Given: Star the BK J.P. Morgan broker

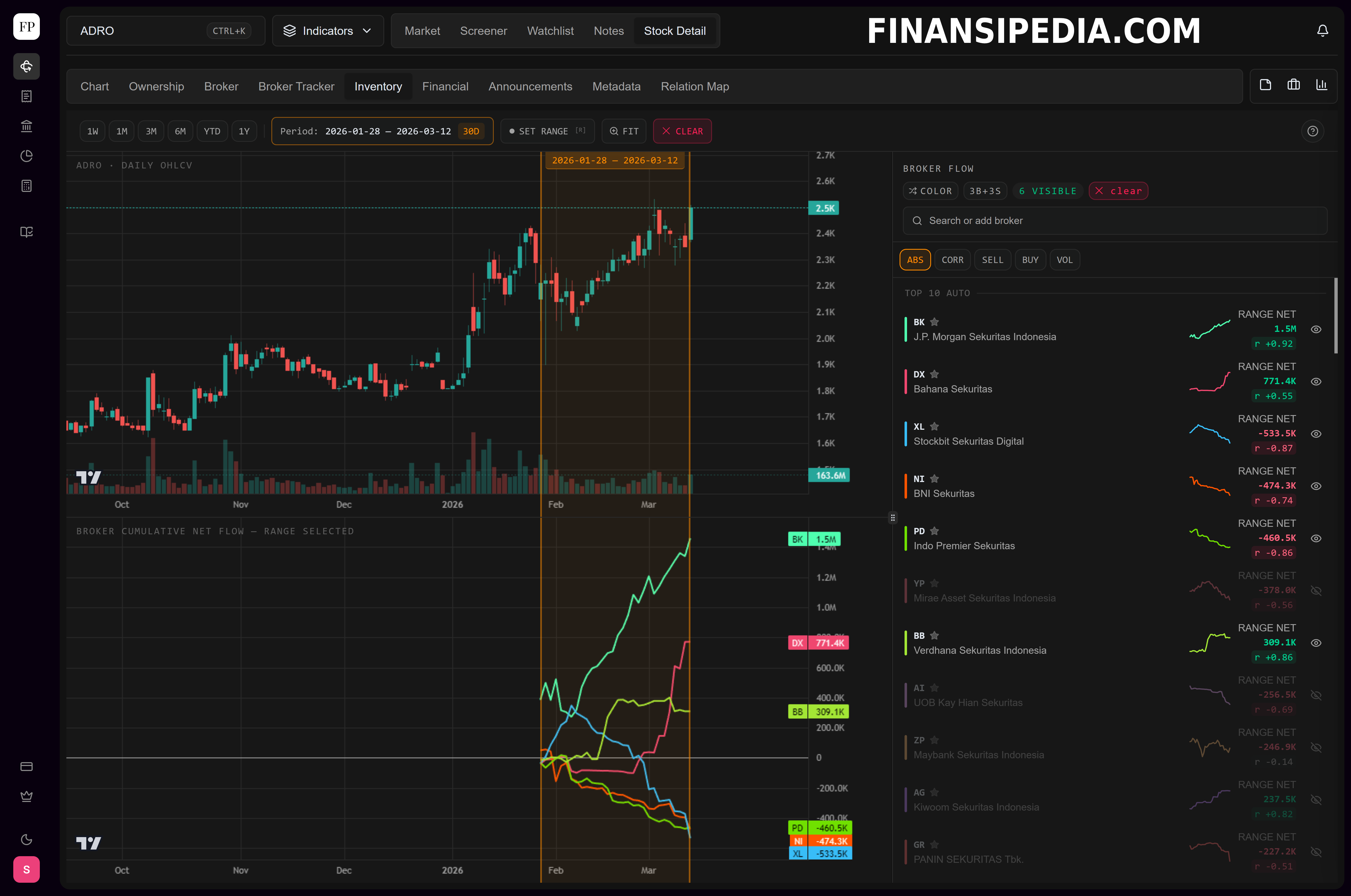Looking at the screenshot, I should coord(934,322).
